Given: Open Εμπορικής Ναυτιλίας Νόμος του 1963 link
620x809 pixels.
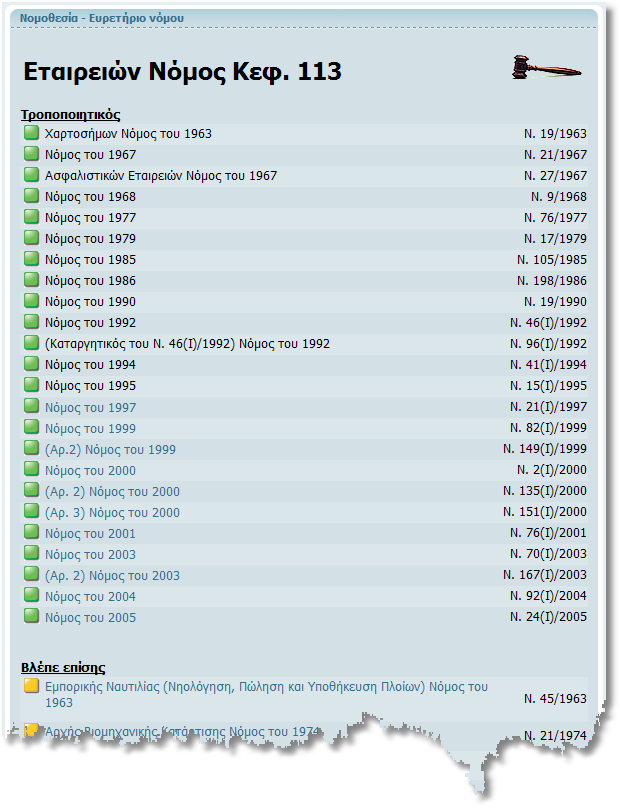Looking at the screenshot, I should [266, 687].
